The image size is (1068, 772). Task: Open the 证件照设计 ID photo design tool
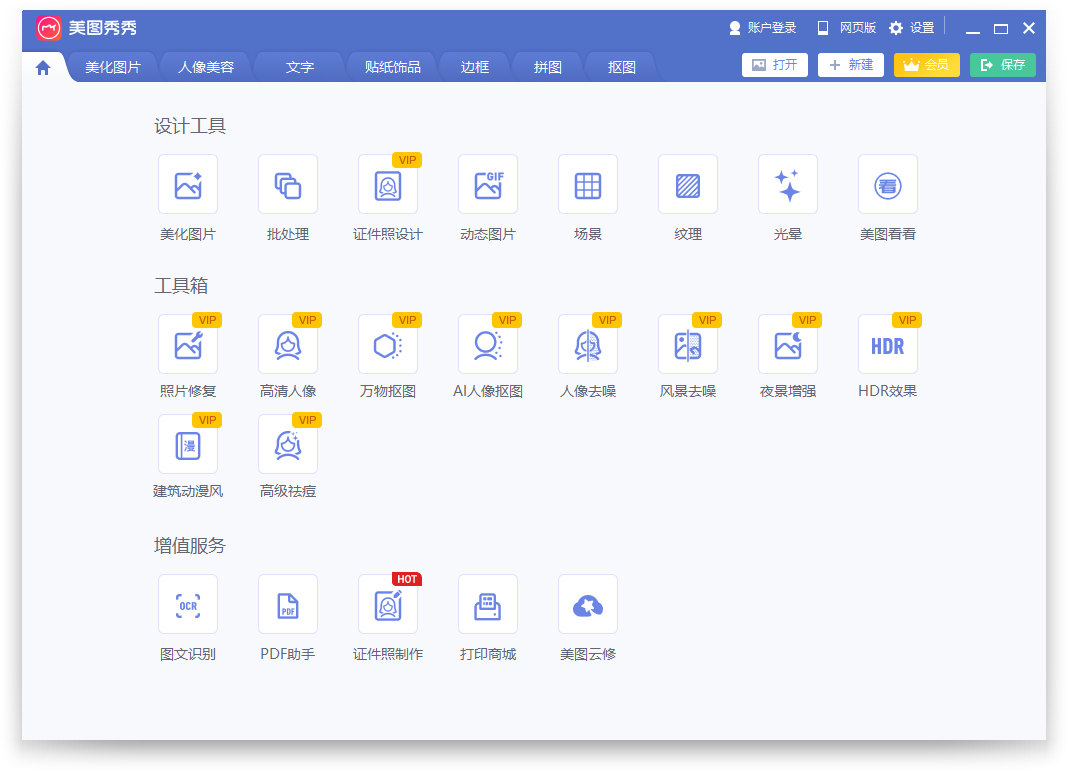tap(388, 184)
